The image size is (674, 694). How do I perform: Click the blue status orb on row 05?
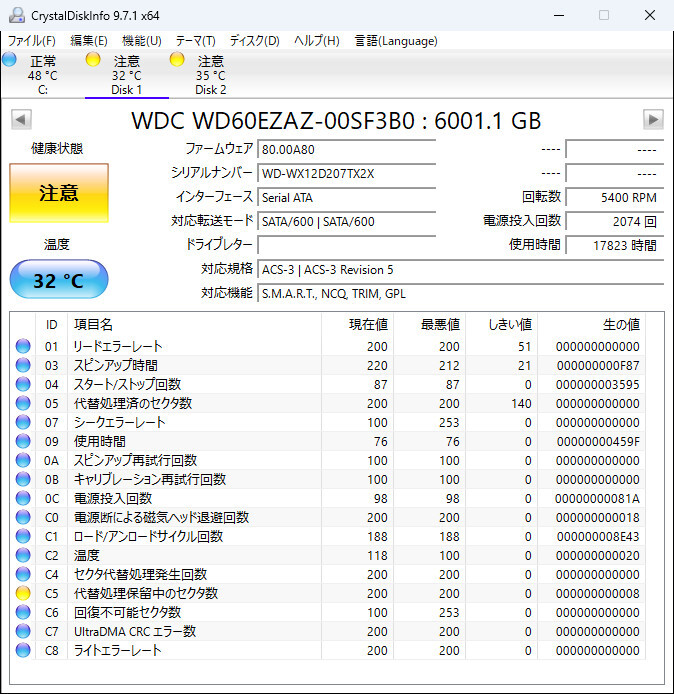click(23, 403)
